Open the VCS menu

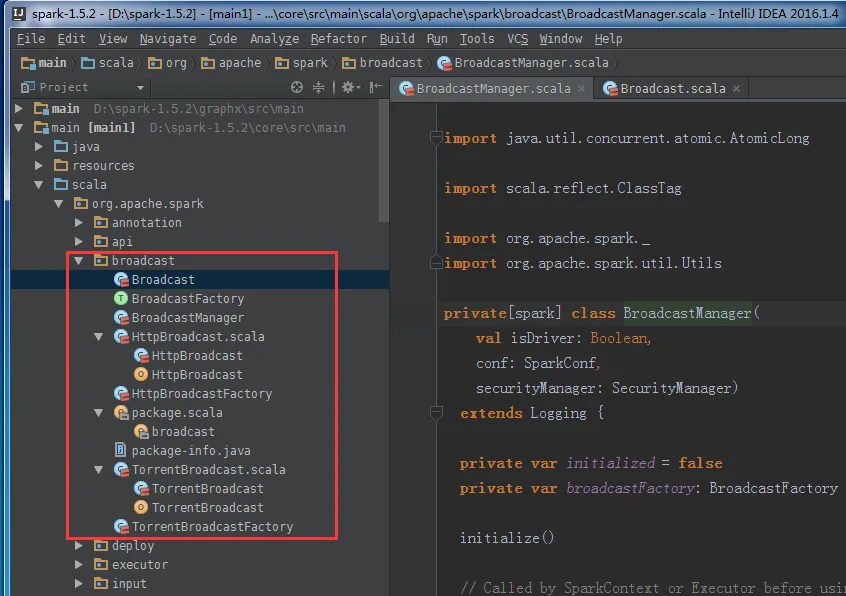click(517, 39)
